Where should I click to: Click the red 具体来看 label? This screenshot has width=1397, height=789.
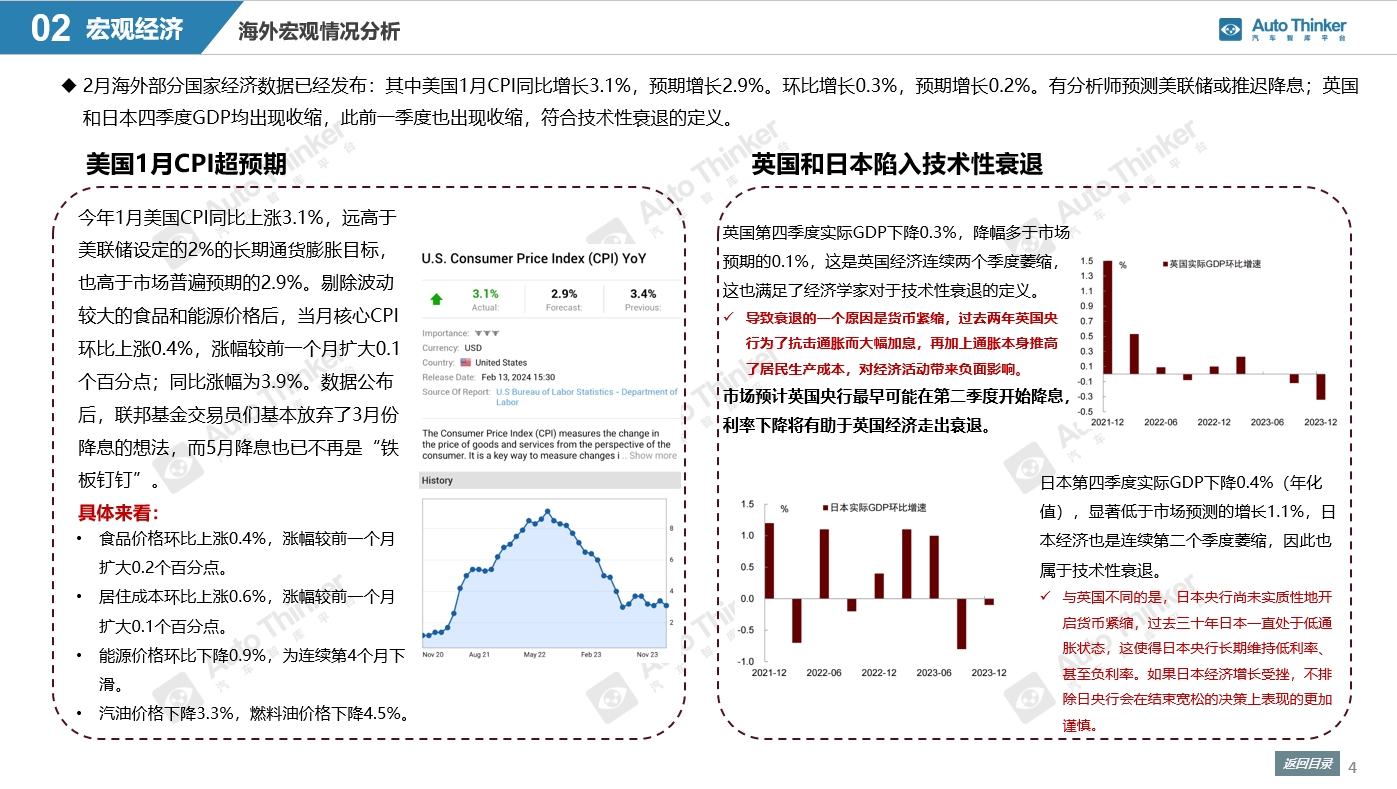118,514
